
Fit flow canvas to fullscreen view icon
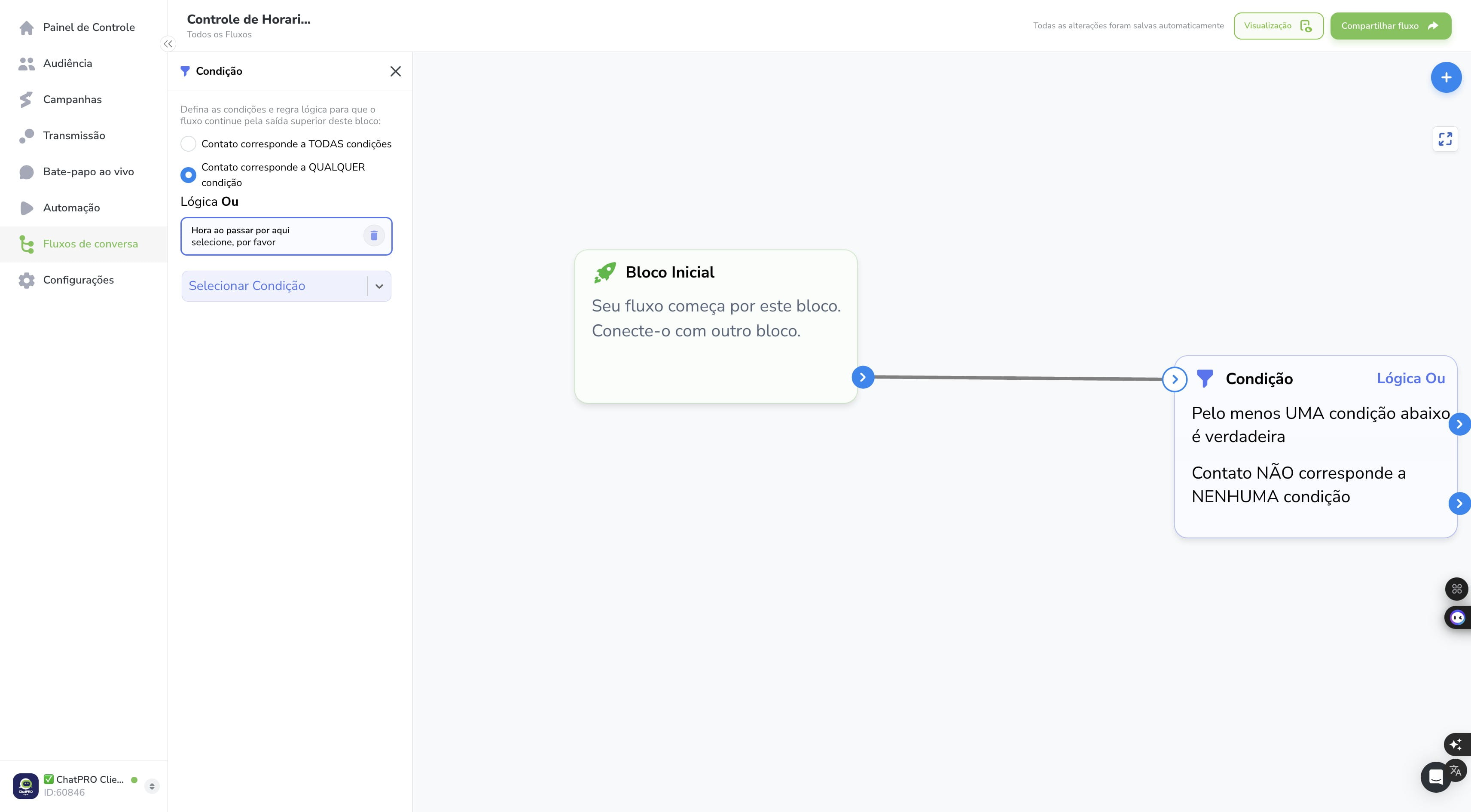[1445, 139]
